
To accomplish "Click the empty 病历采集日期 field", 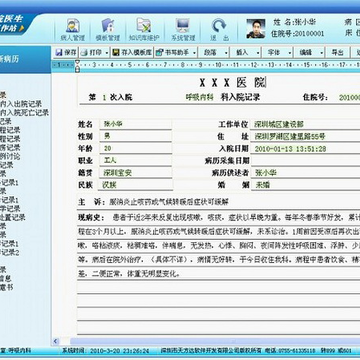I will pos(306,160).
